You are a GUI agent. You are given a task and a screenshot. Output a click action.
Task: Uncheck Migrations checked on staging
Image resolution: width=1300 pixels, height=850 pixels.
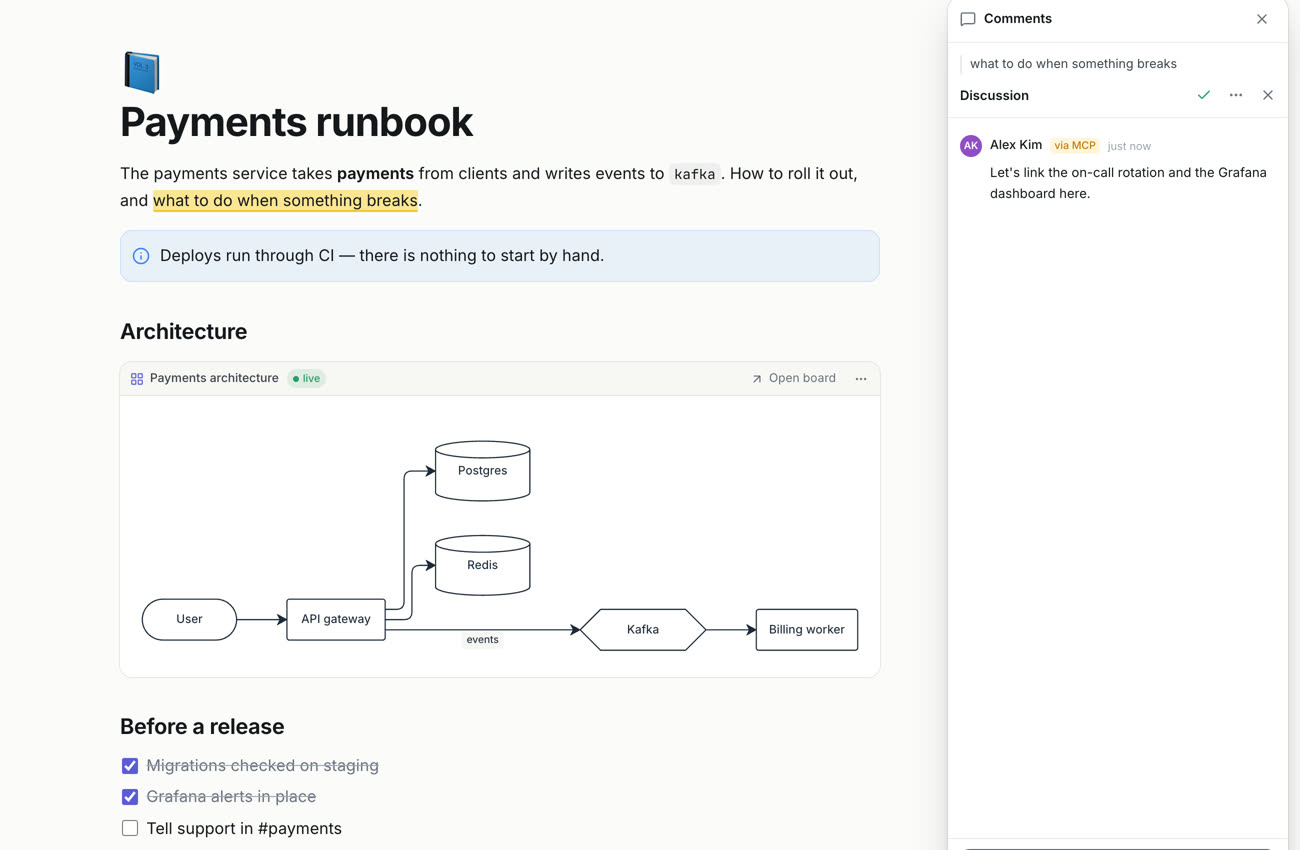130,766
